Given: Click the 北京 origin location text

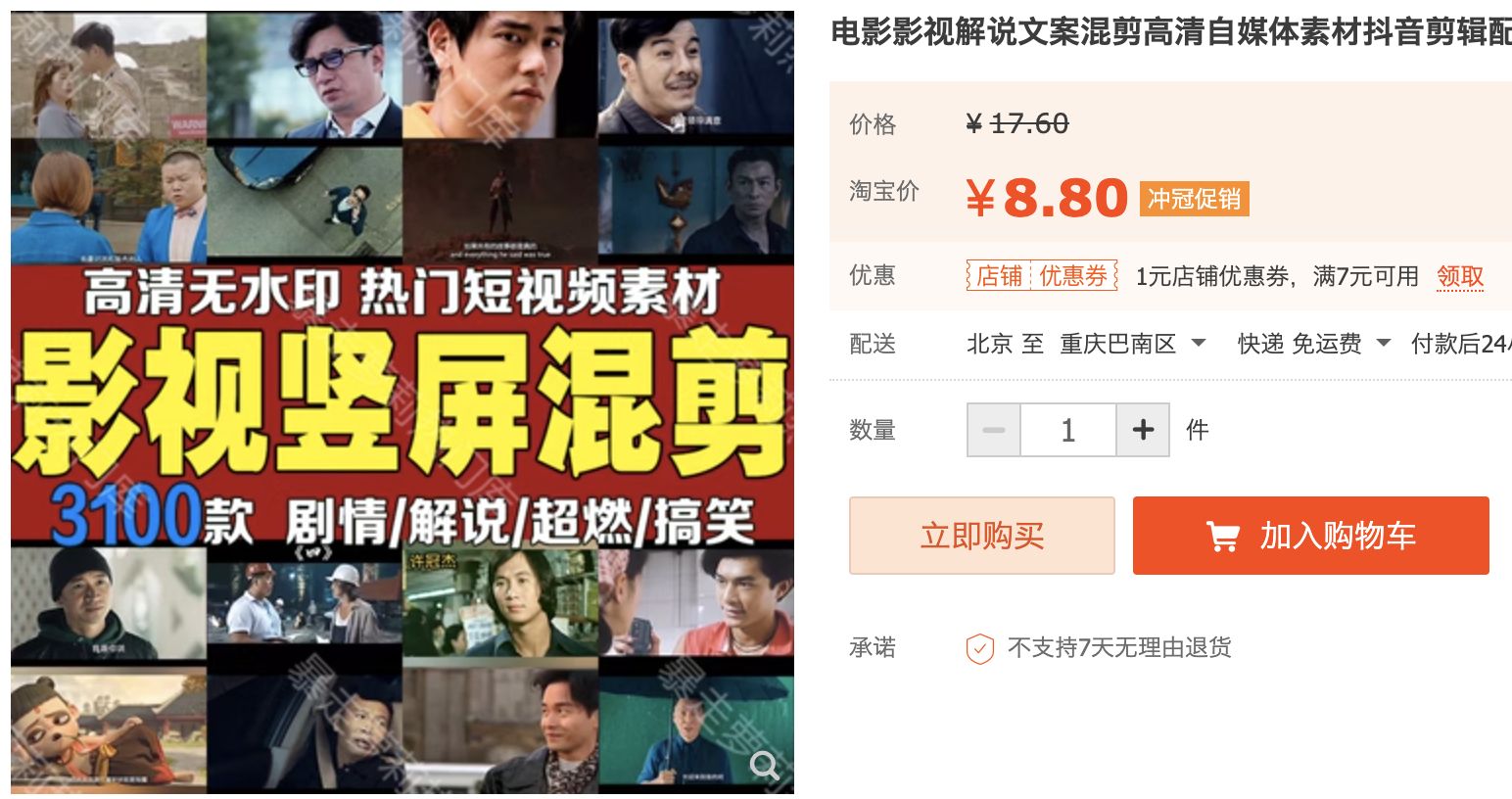Looking at the screenshot, I should pos(989,344).
